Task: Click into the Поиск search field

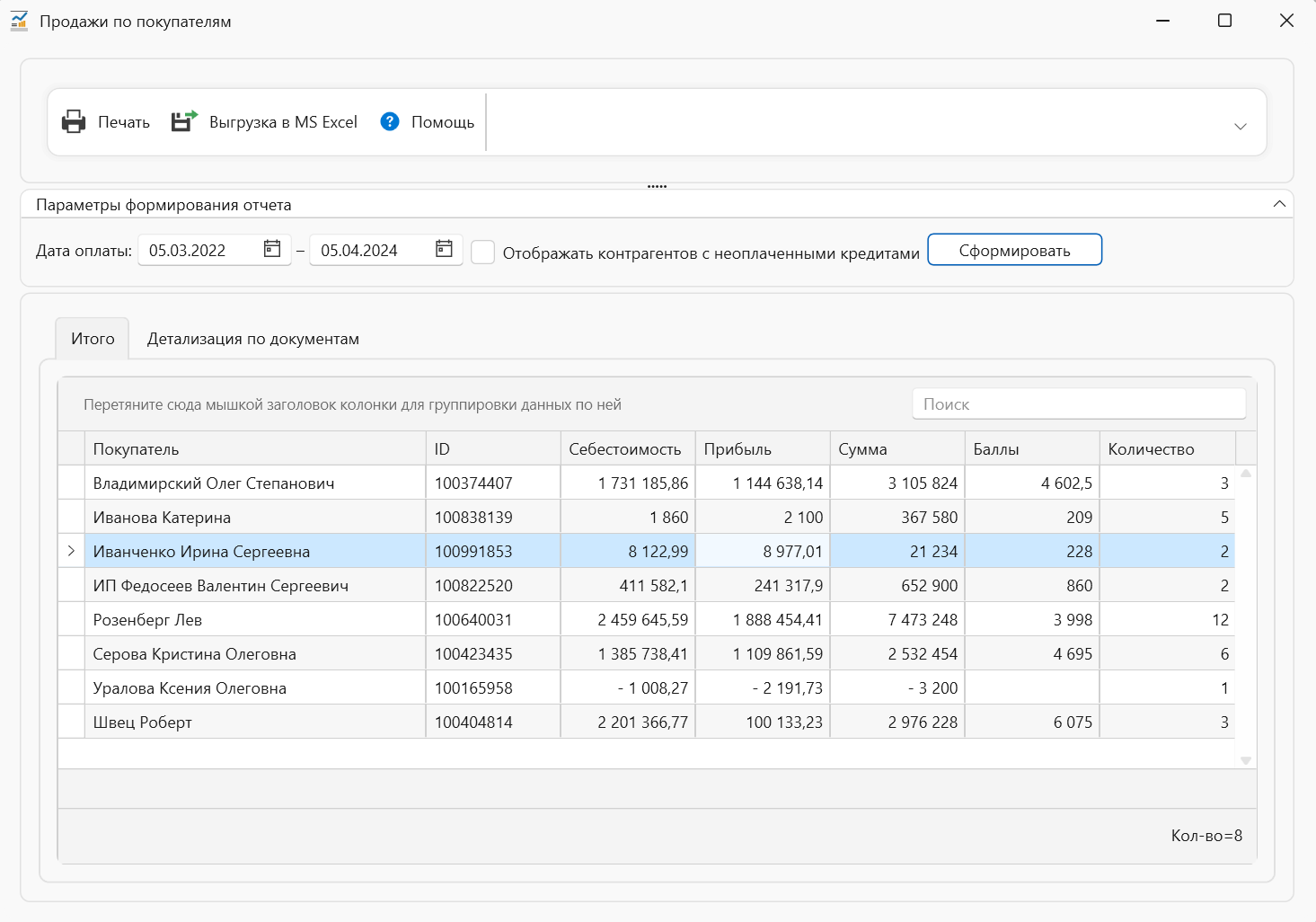Action: coord(1079,403)
